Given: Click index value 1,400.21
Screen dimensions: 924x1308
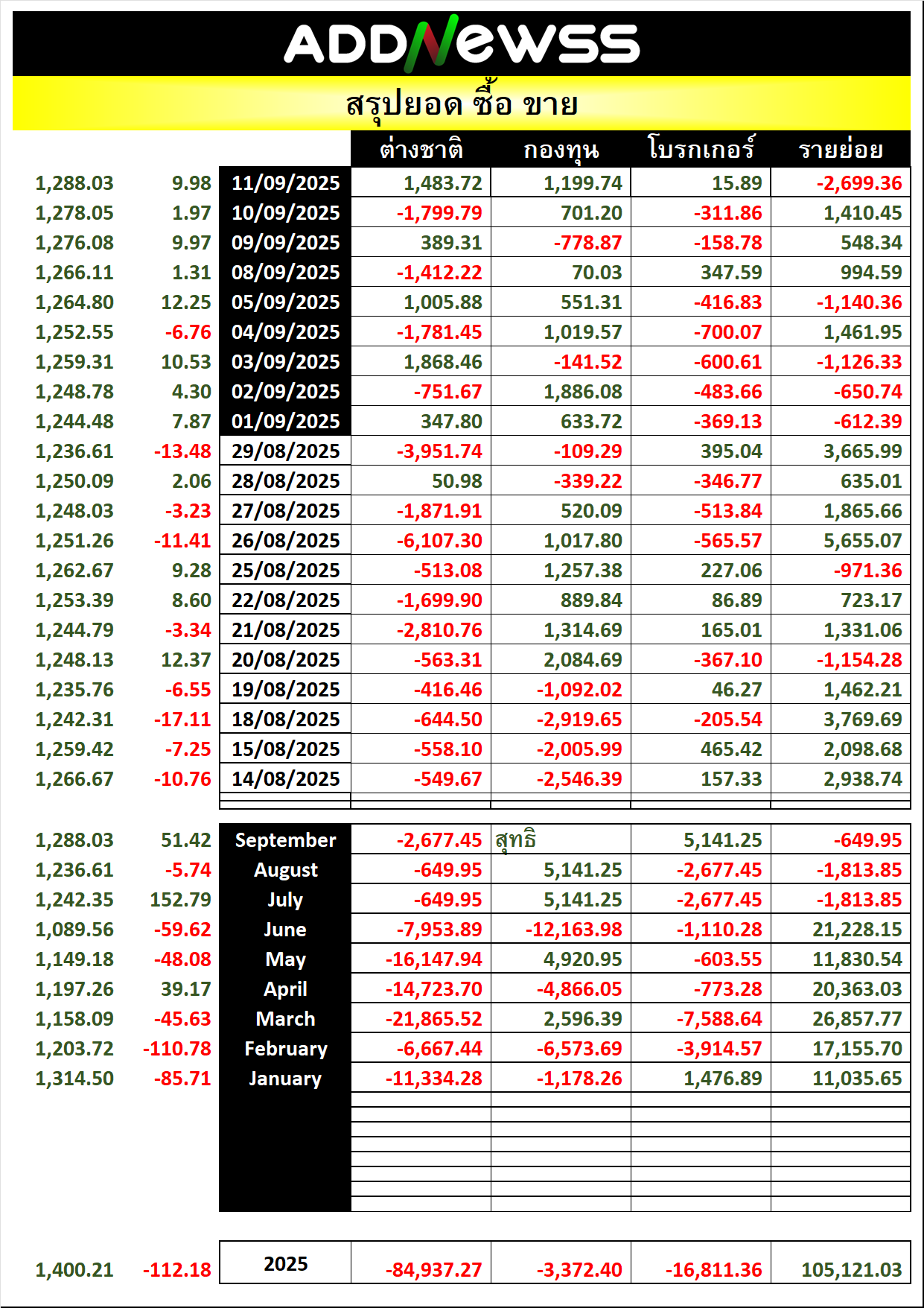Looking at the screenshot, I should click(x=74, y=1269).
